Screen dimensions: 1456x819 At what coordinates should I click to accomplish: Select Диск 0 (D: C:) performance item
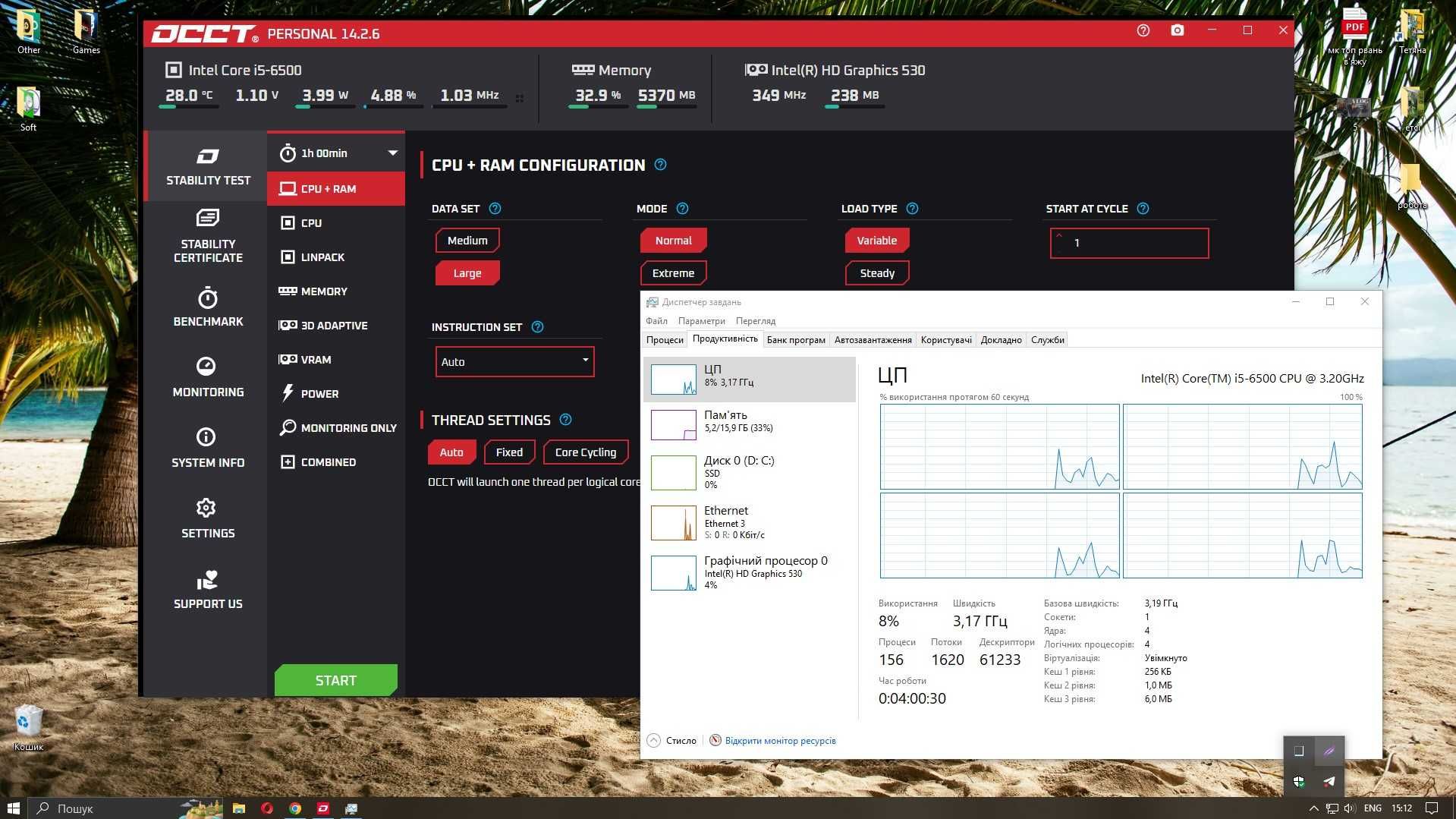pos(750,472)
